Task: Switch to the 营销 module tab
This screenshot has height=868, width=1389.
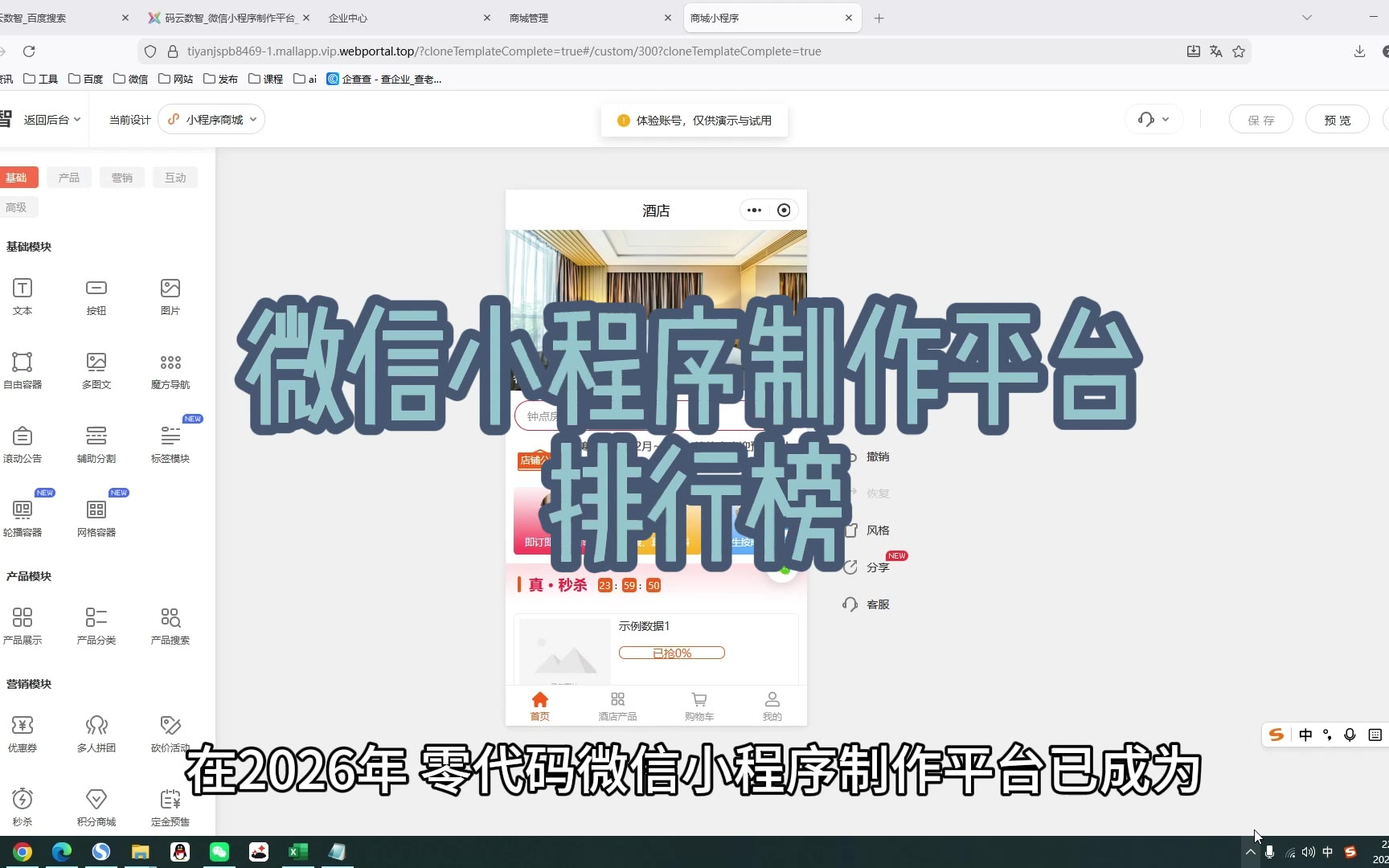Action: [122, 178]
